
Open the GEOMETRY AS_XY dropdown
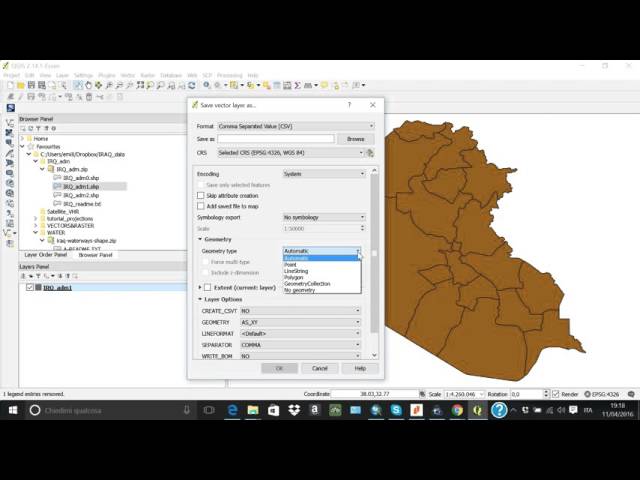[300, 322]
